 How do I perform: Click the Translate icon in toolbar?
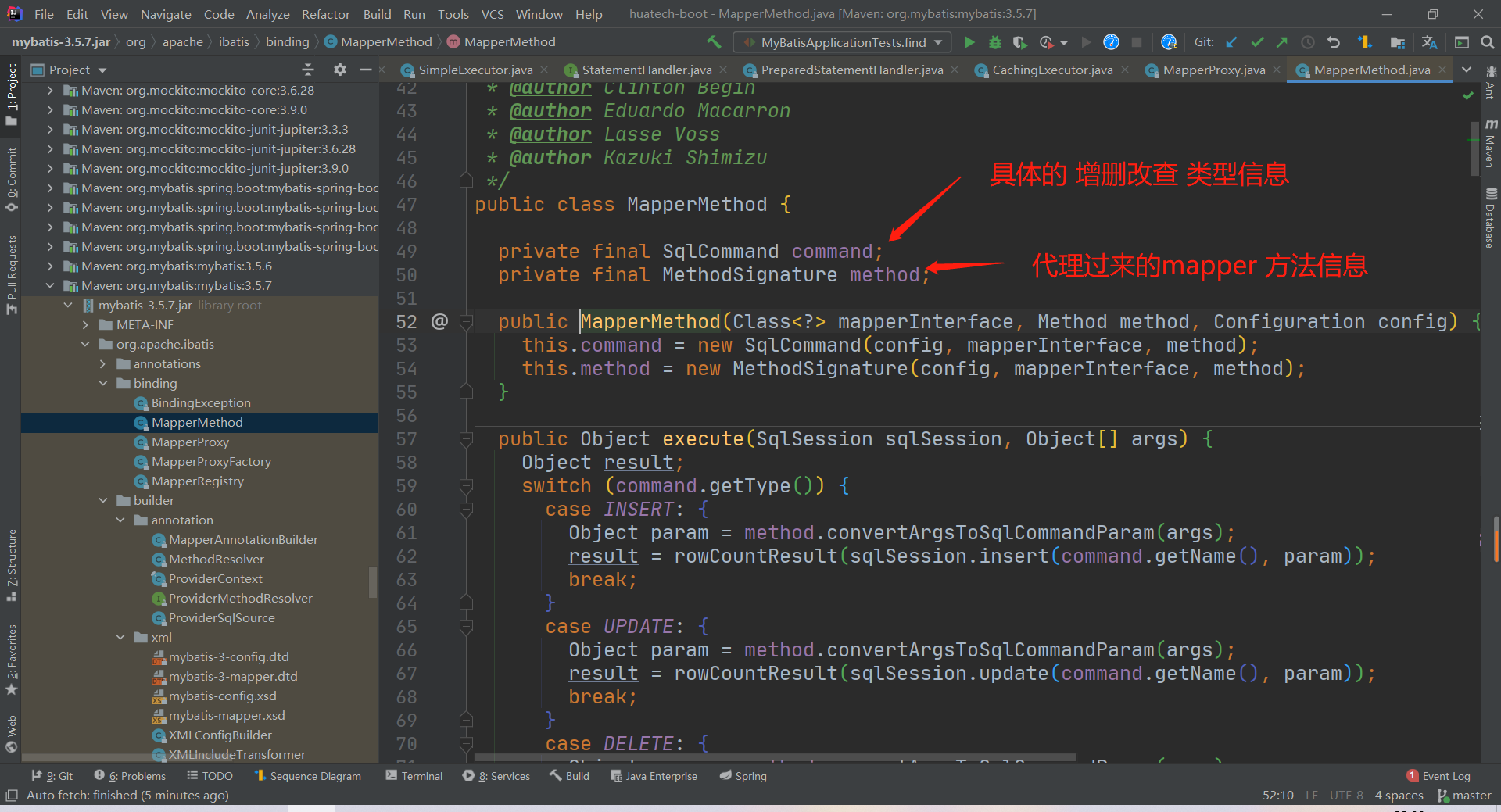1430,42
